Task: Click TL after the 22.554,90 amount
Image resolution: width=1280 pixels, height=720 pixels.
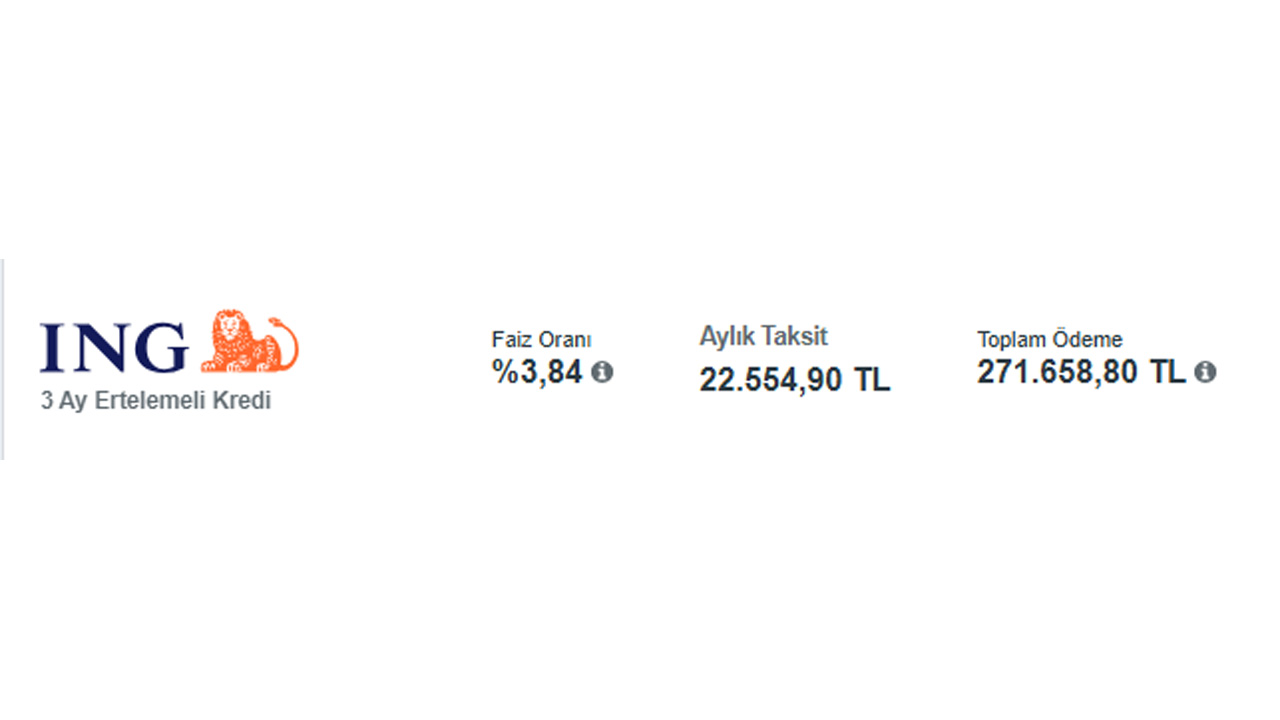Action: click(872, 380)
